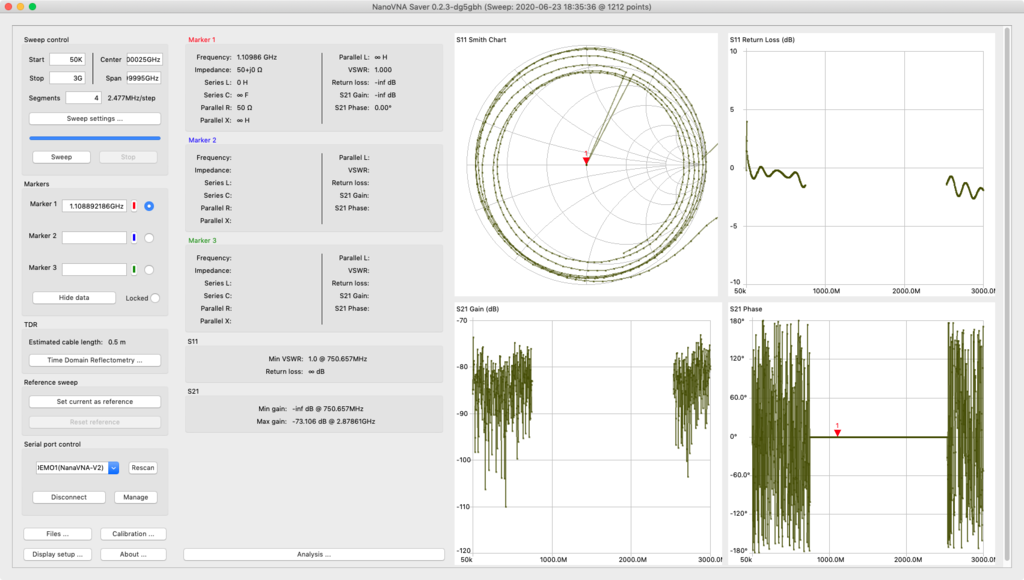Viewport: 1024px width, 580px height.
Task: Click Marker 3 frequency input field
Action: [x=95, y=270]
